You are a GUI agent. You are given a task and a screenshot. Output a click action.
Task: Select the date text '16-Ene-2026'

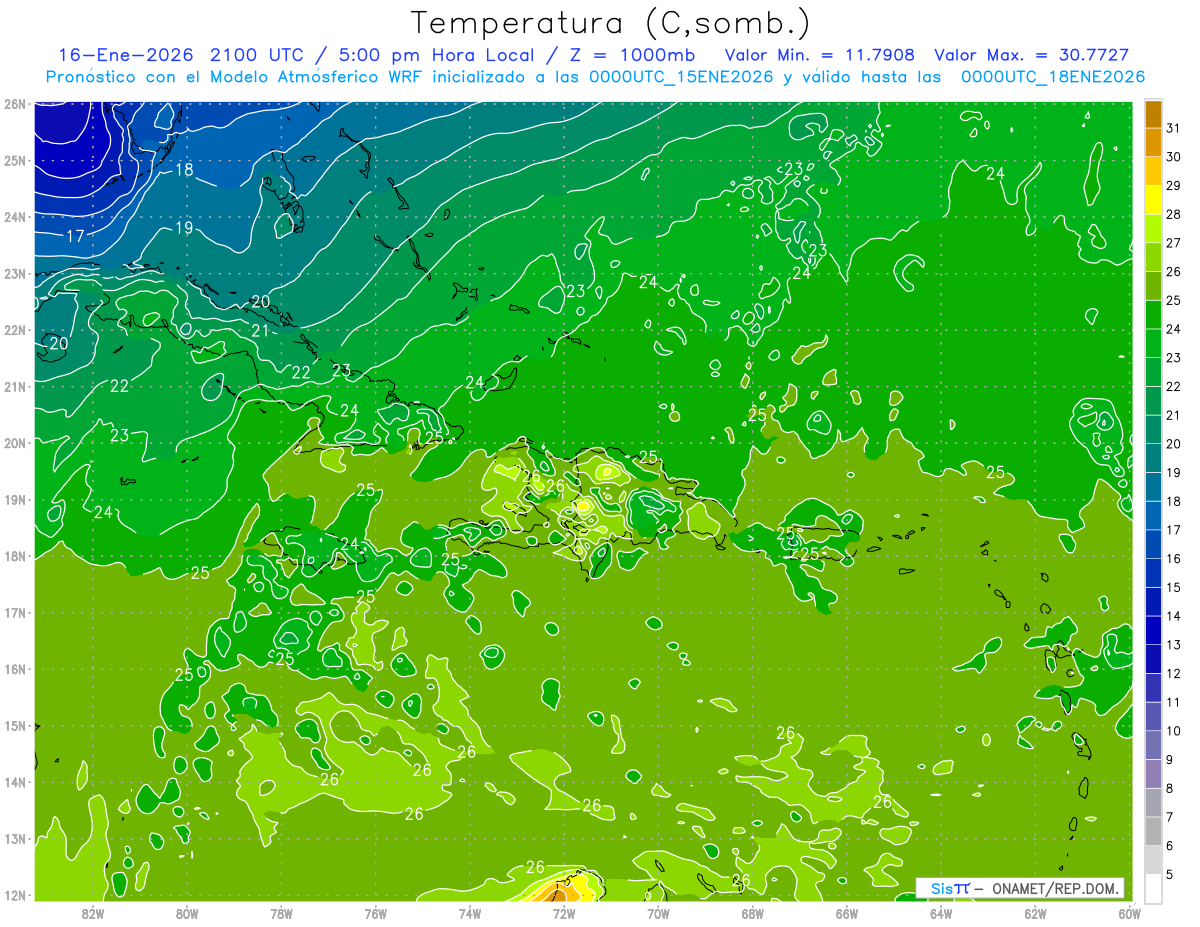(125, 55)
